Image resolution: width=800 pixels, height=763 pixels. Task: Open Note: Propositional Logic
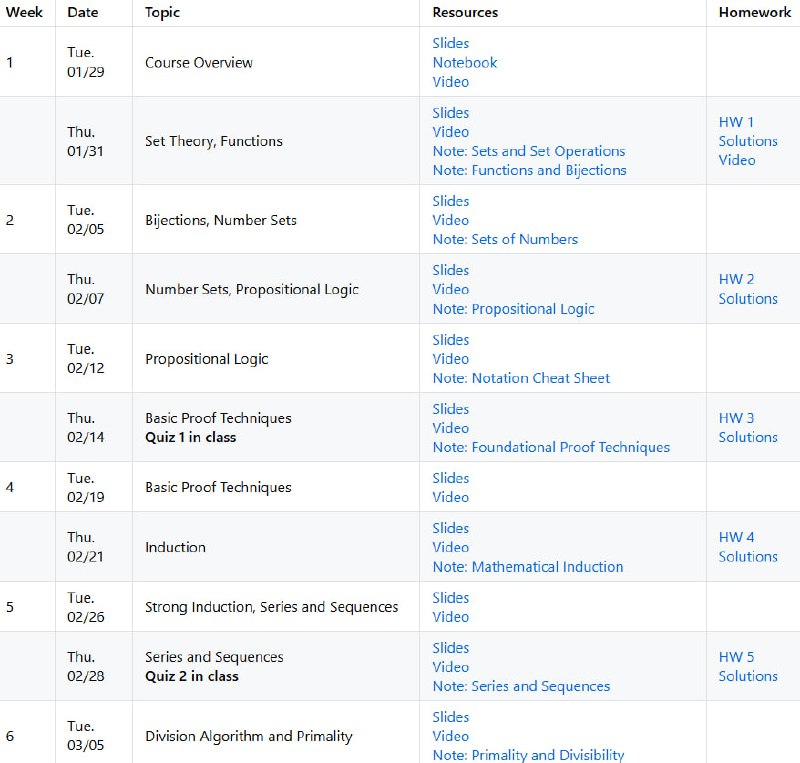[x=513, y=309]
